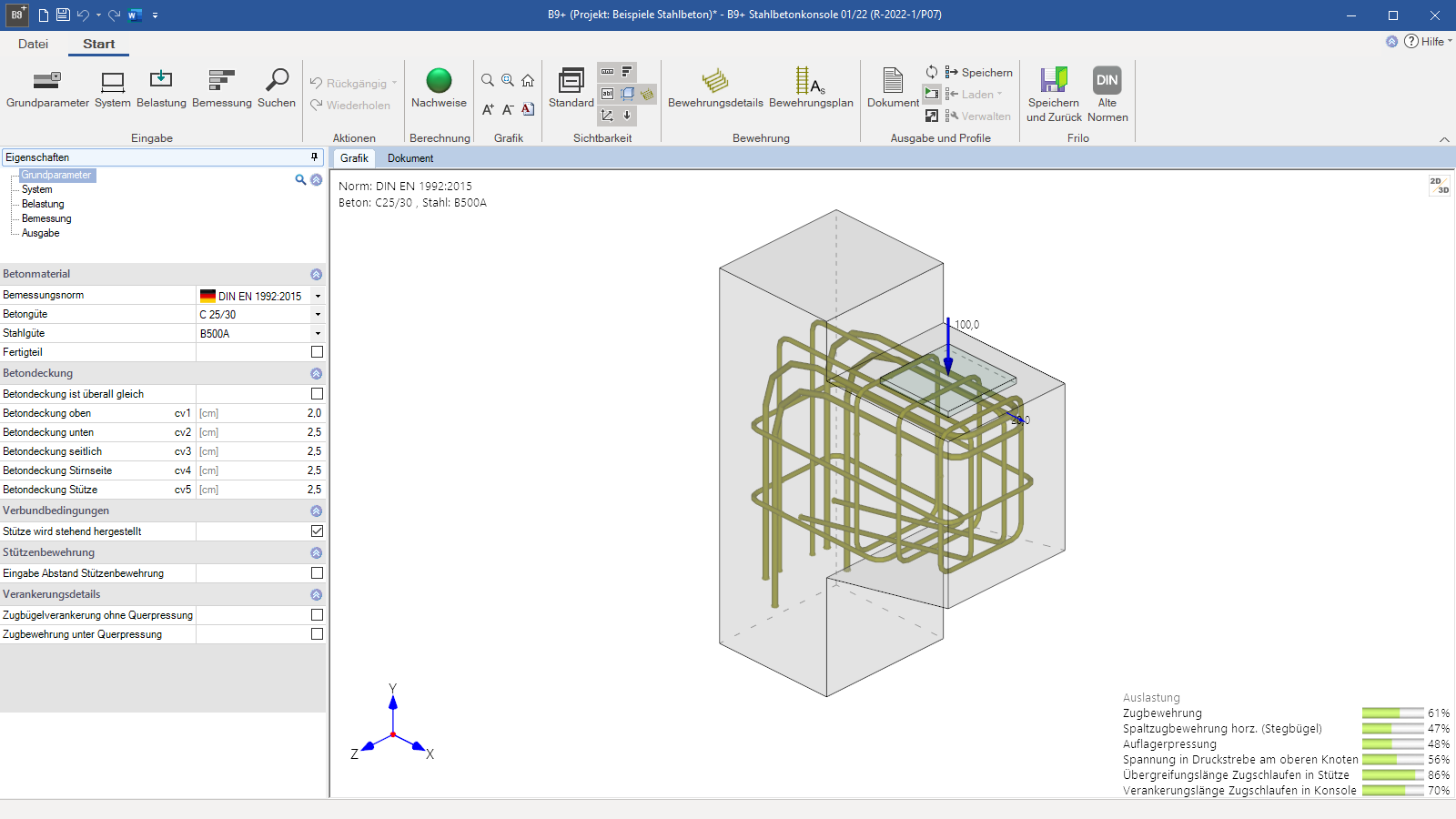Open Hilfe menu
The image size is (1456, 819).
click(1429, 42)
